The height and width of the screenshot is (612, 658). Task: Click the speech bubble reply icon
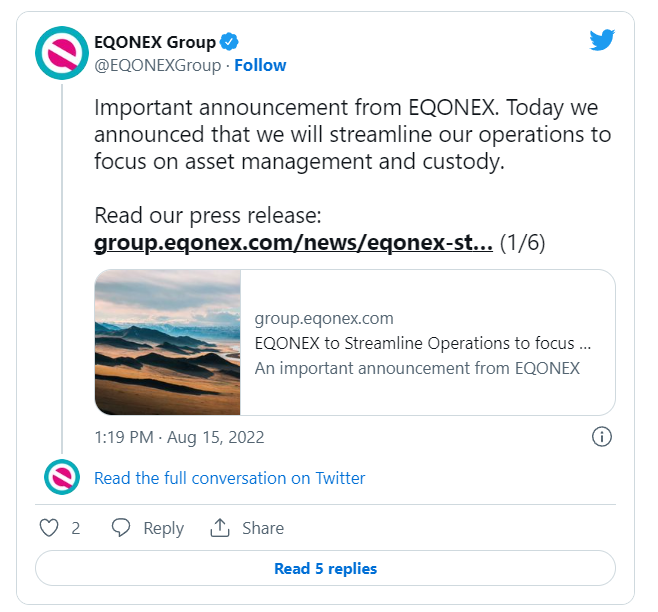[120, 527]
